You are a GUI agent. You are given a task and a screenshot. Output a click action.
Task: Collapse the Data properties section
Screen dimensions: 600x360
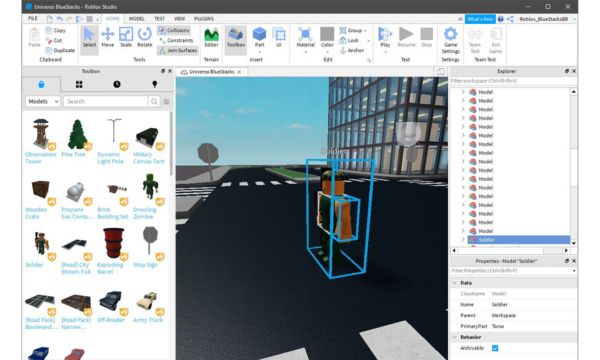click(455, 283)
